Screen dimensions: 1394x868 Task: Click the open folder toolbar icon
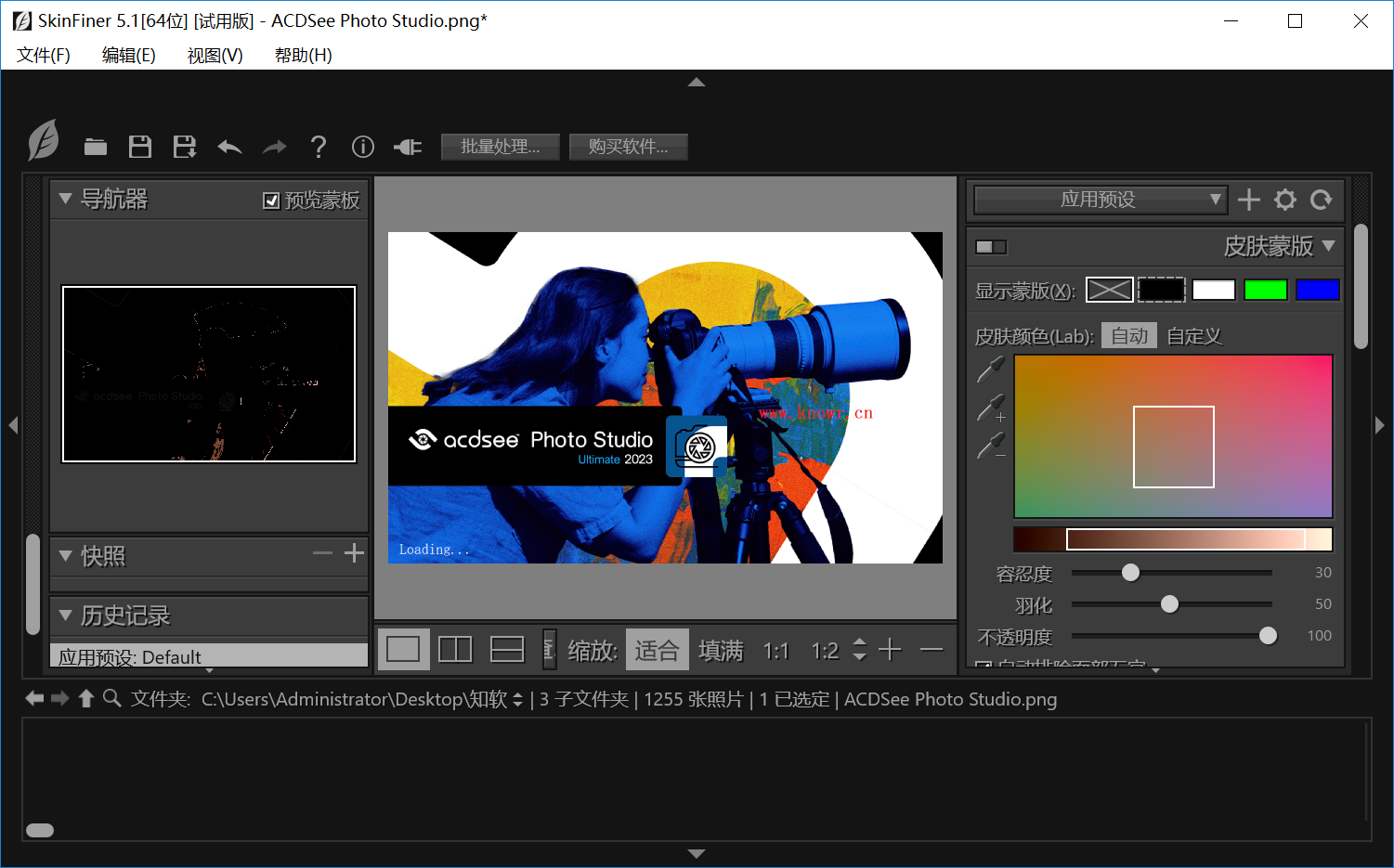(96, 147)
